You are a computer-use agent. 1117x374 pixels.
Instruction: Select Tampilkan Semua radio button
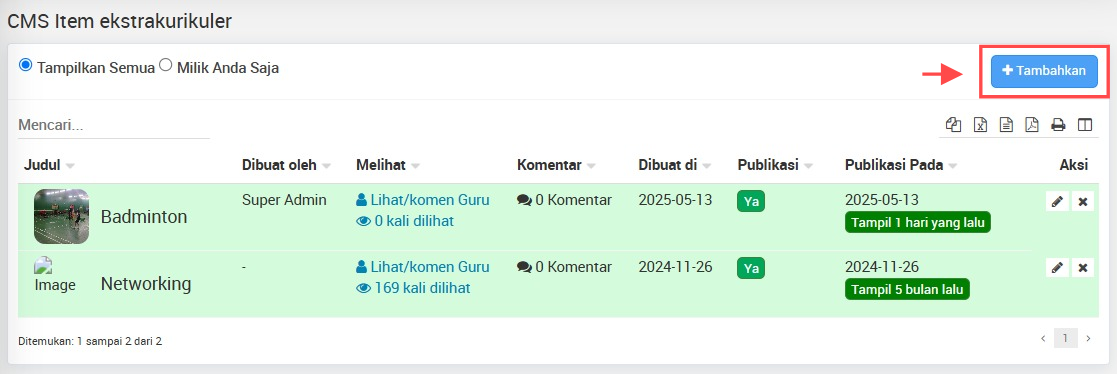click(26, 66)
